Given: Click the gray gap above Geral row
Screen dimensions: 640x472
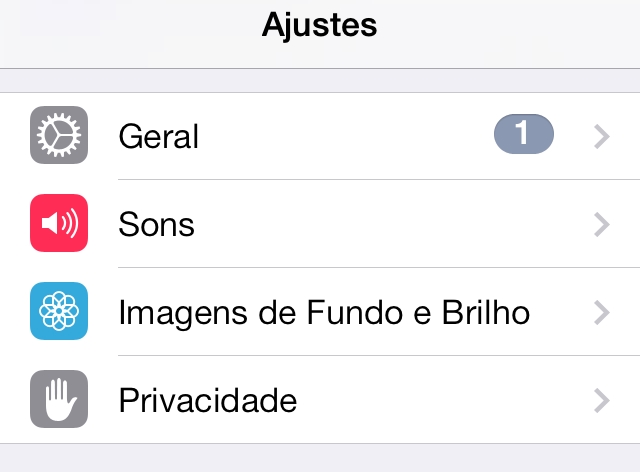Looking at the screenshot, I should [320, 80].
